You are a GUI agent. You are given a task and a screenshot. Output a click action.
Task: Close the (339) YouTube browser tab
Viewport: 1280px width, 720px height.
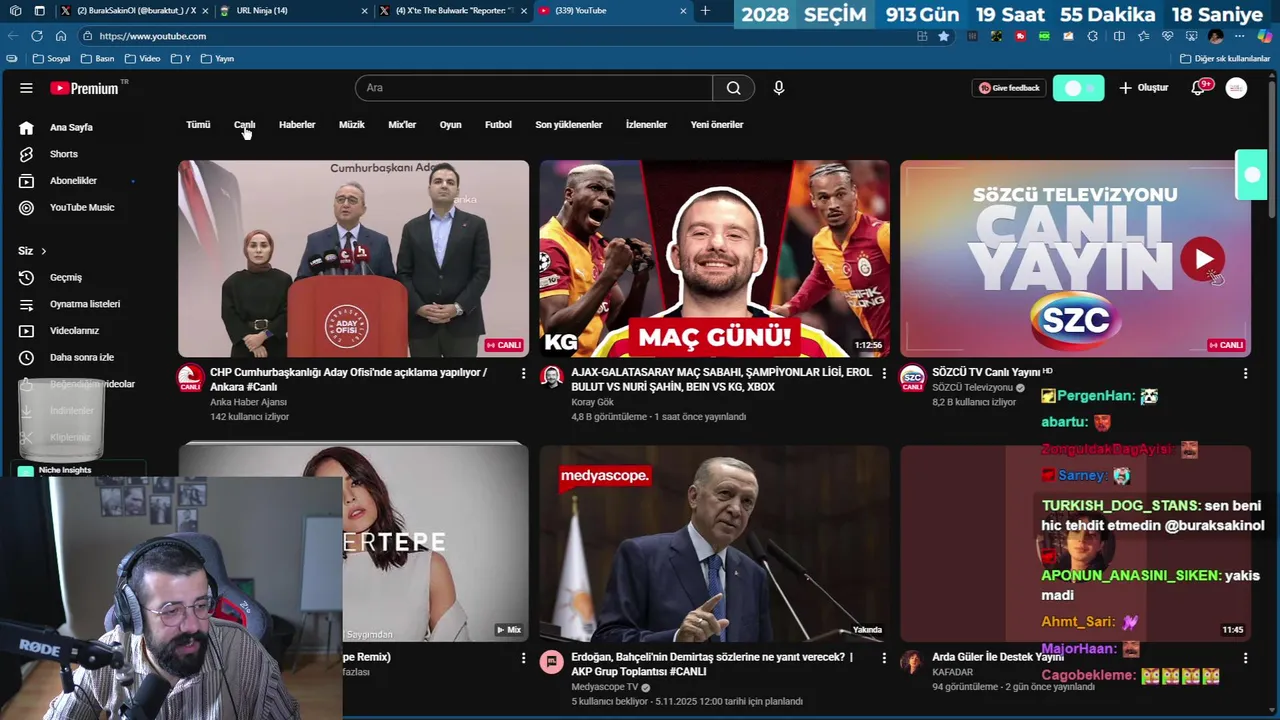[x=683, y=11]
